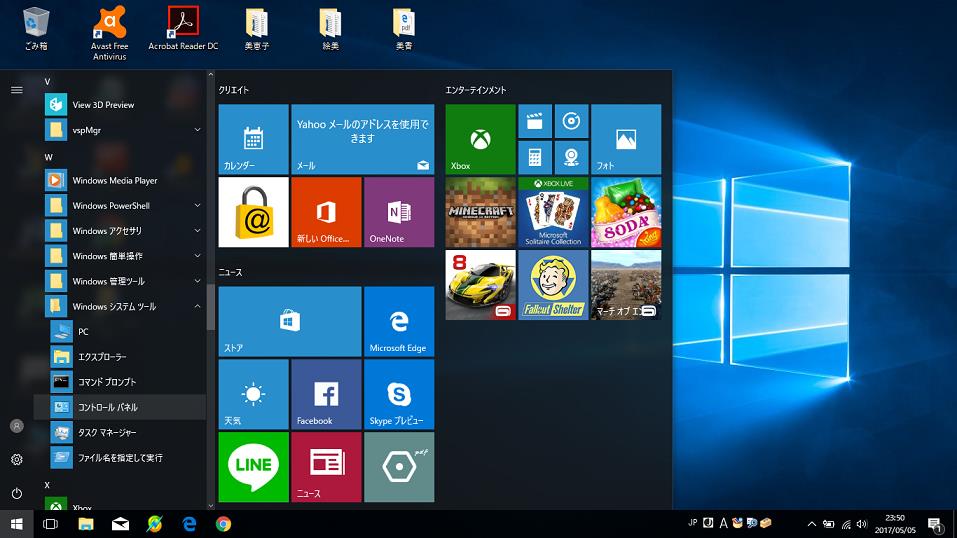Image resolution: width=957 pixels, height=538 pixels.
Task: Open Settings gear in Start menu
Action: (x=16, y=459)
